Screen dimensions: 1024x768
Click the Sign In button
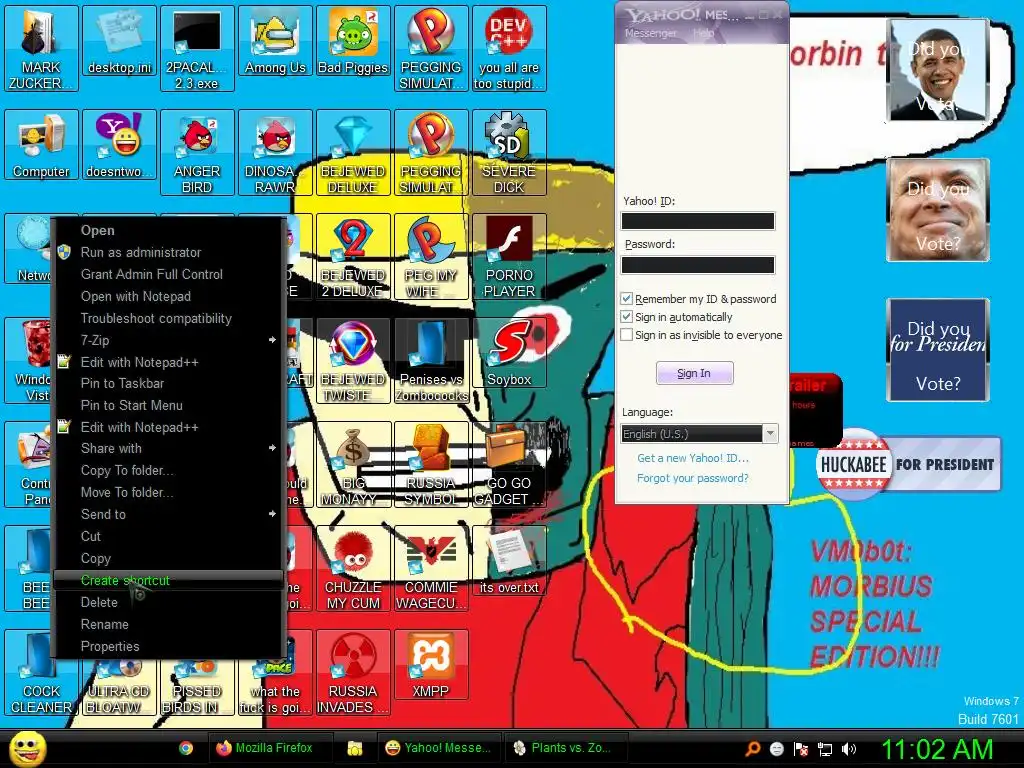pyautogui.click(x=694, y=373)
